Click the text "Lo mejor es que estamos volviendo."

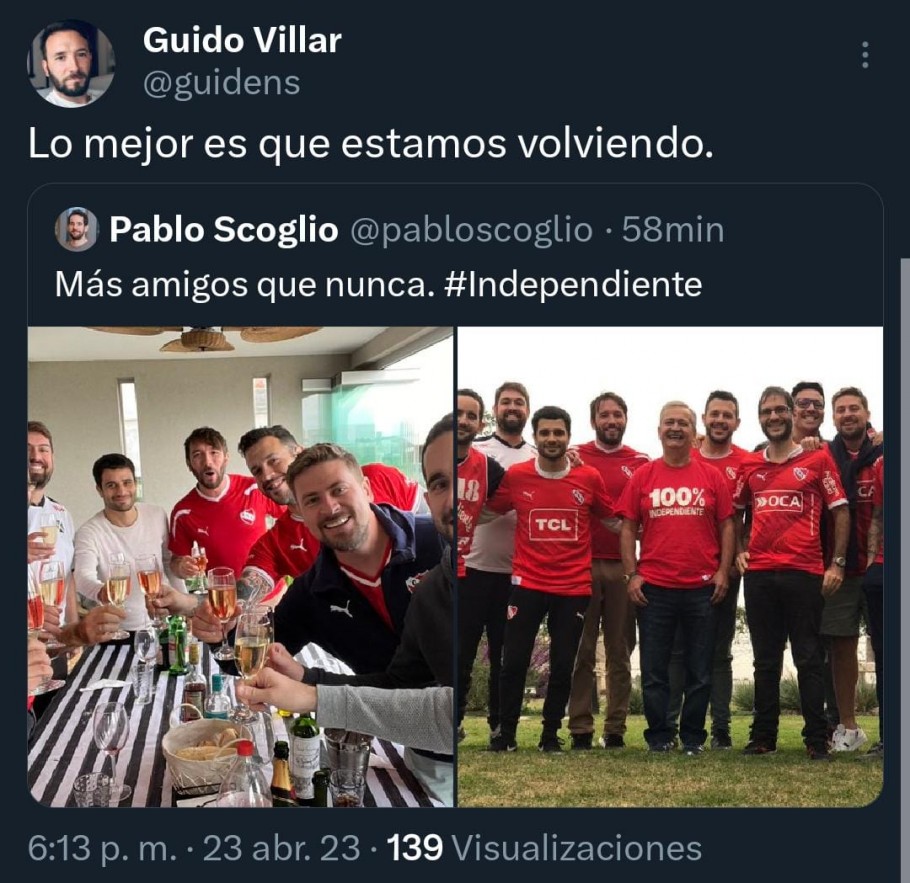pos(370,144)
